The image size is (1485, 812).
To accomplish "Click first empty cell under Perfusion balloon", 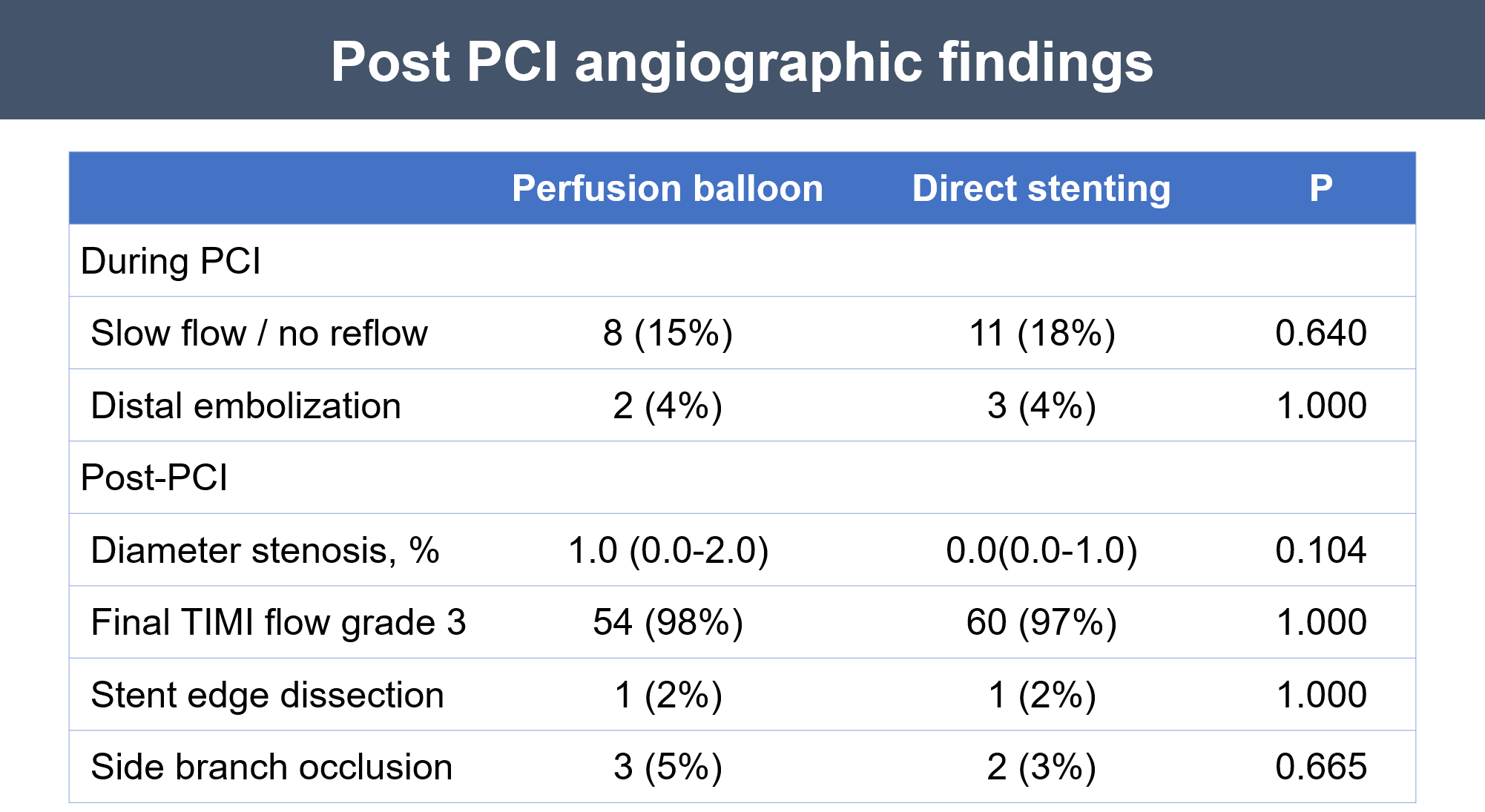I will click(667, 260).
